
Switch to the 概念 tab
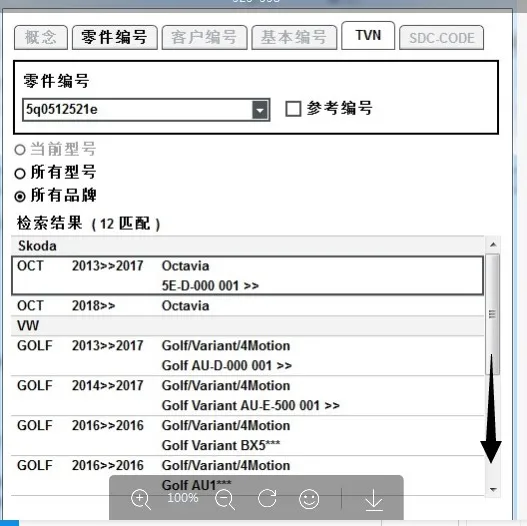tap(41, 37)
